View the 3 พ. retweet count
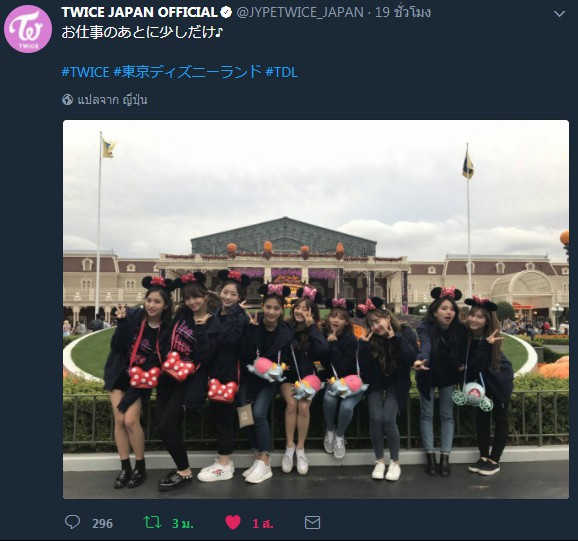Viewport: 578px width, 541px height. 182,523
